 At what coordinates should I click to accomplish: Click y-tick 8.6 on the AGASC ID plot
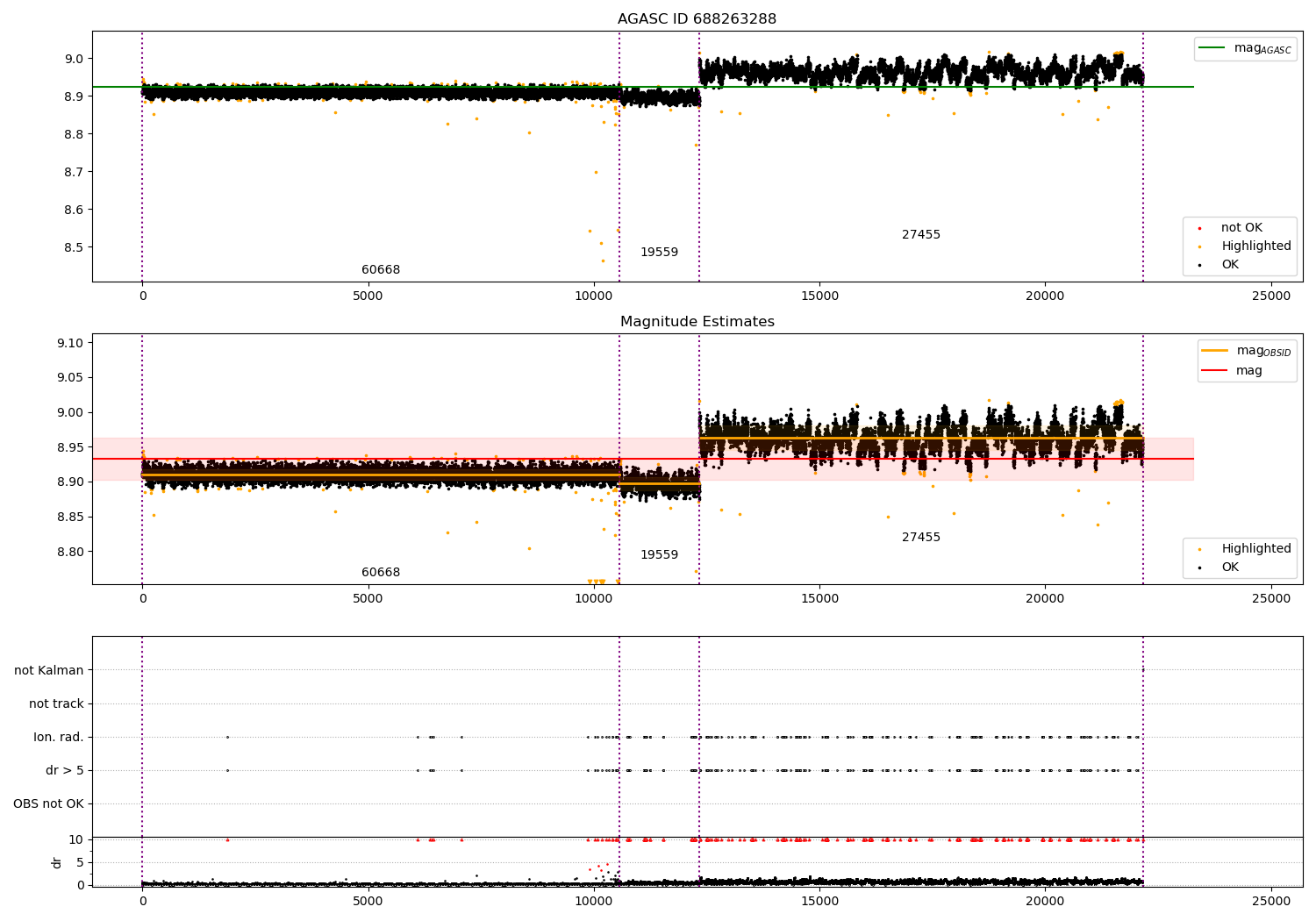(x=74, y=210)
